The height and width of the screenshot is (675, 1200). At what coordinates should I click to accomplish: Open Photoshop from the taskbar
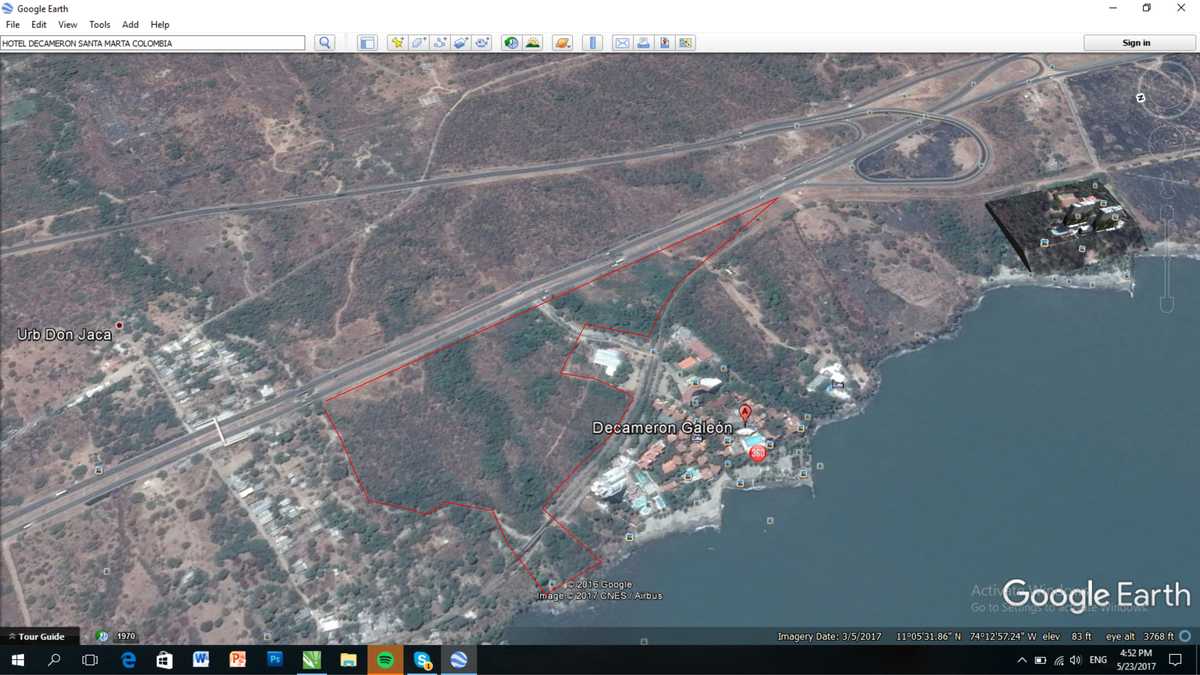click(275, 660)
